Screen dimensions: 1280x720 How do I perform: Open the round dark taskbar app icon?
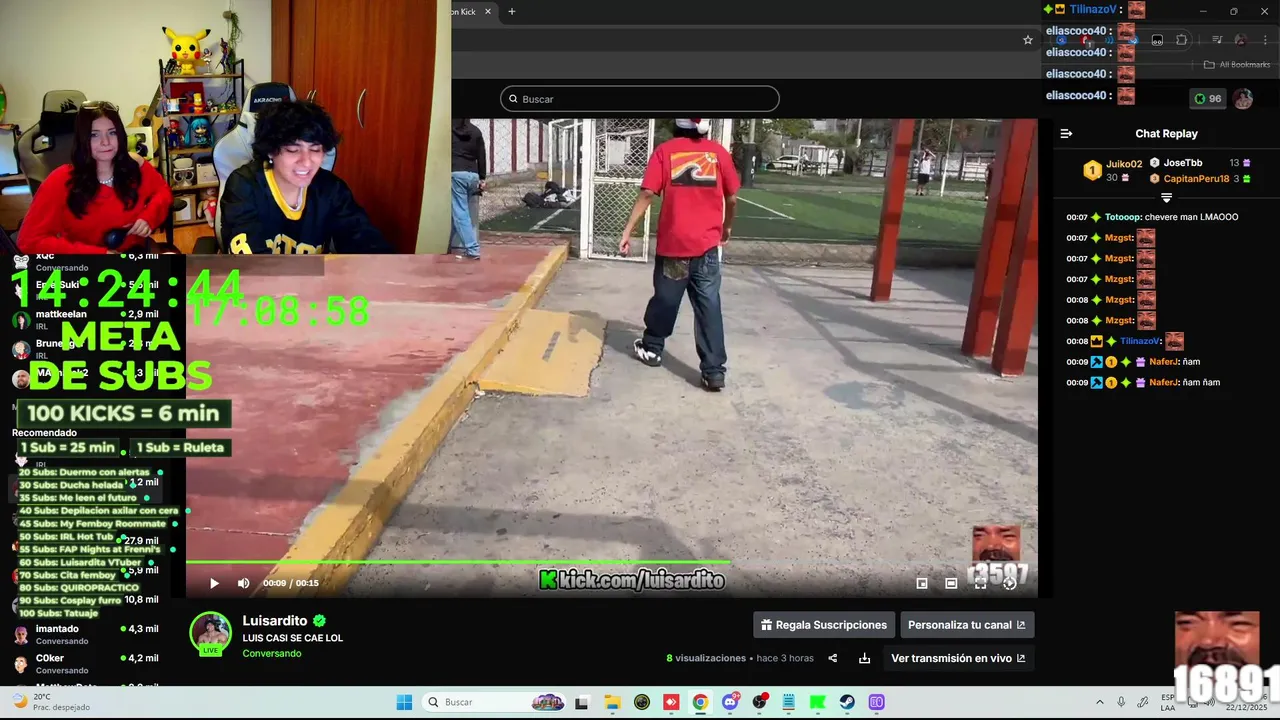[x=642, y=702]
